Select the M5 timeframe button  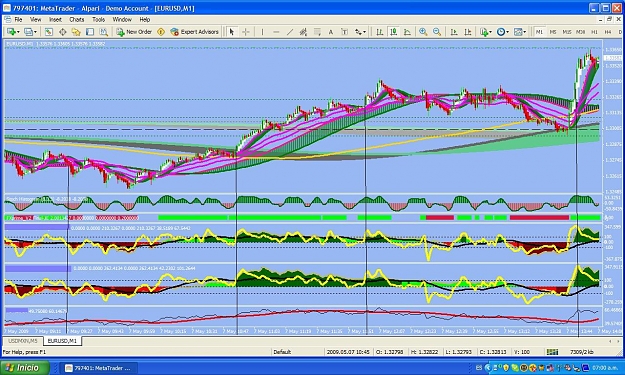(553, 32)
